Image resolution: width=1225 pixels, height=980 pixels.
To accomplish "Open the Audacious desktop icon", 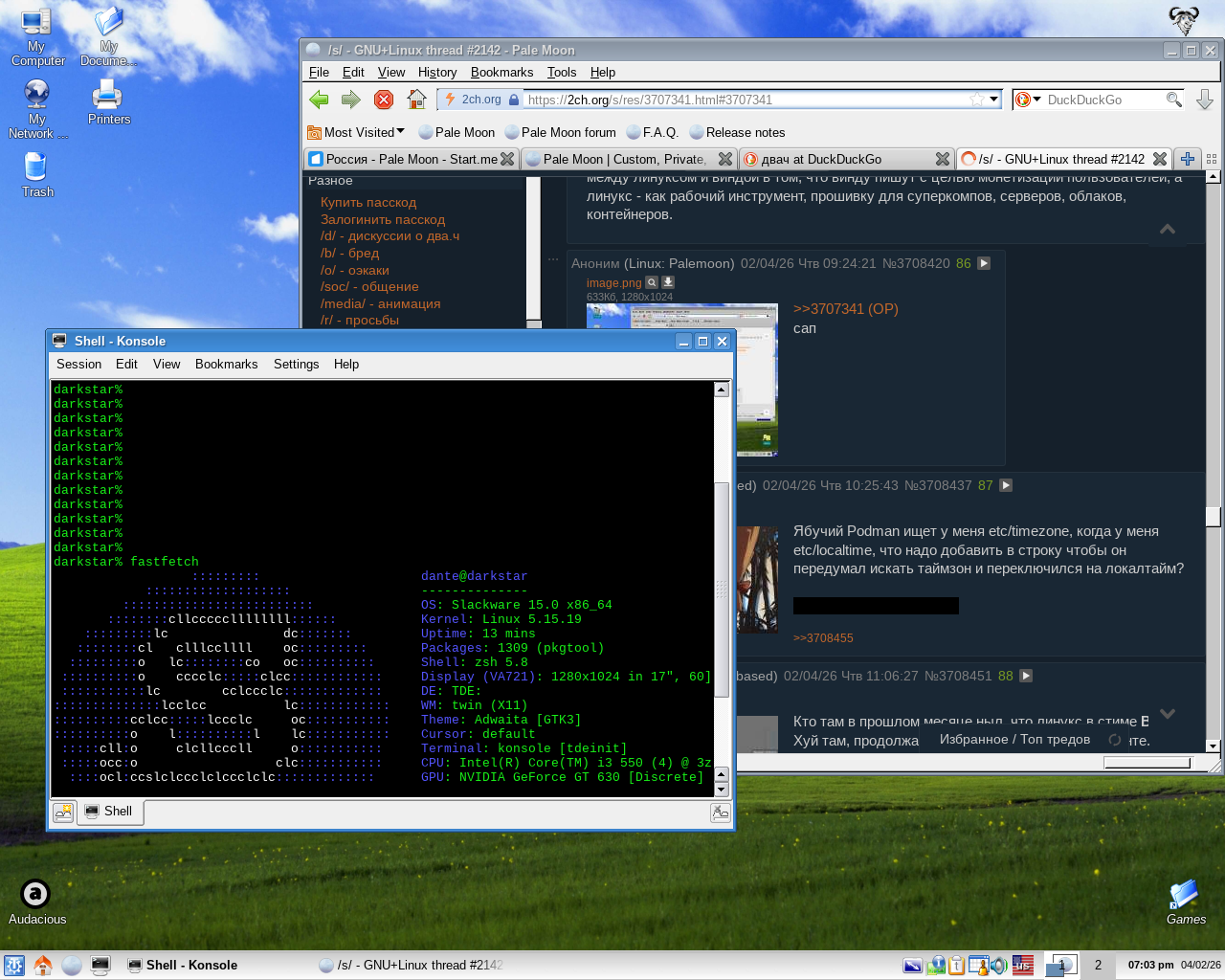I will [36, 902].
